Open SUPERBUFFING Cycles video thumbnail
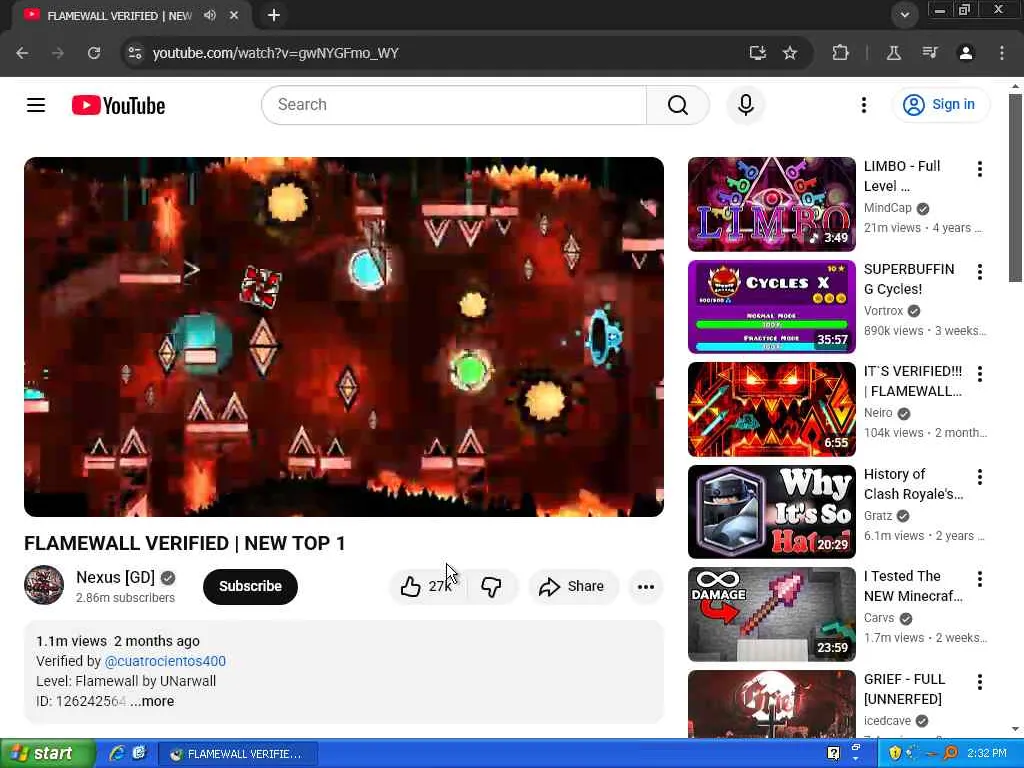 coord(771,306)
